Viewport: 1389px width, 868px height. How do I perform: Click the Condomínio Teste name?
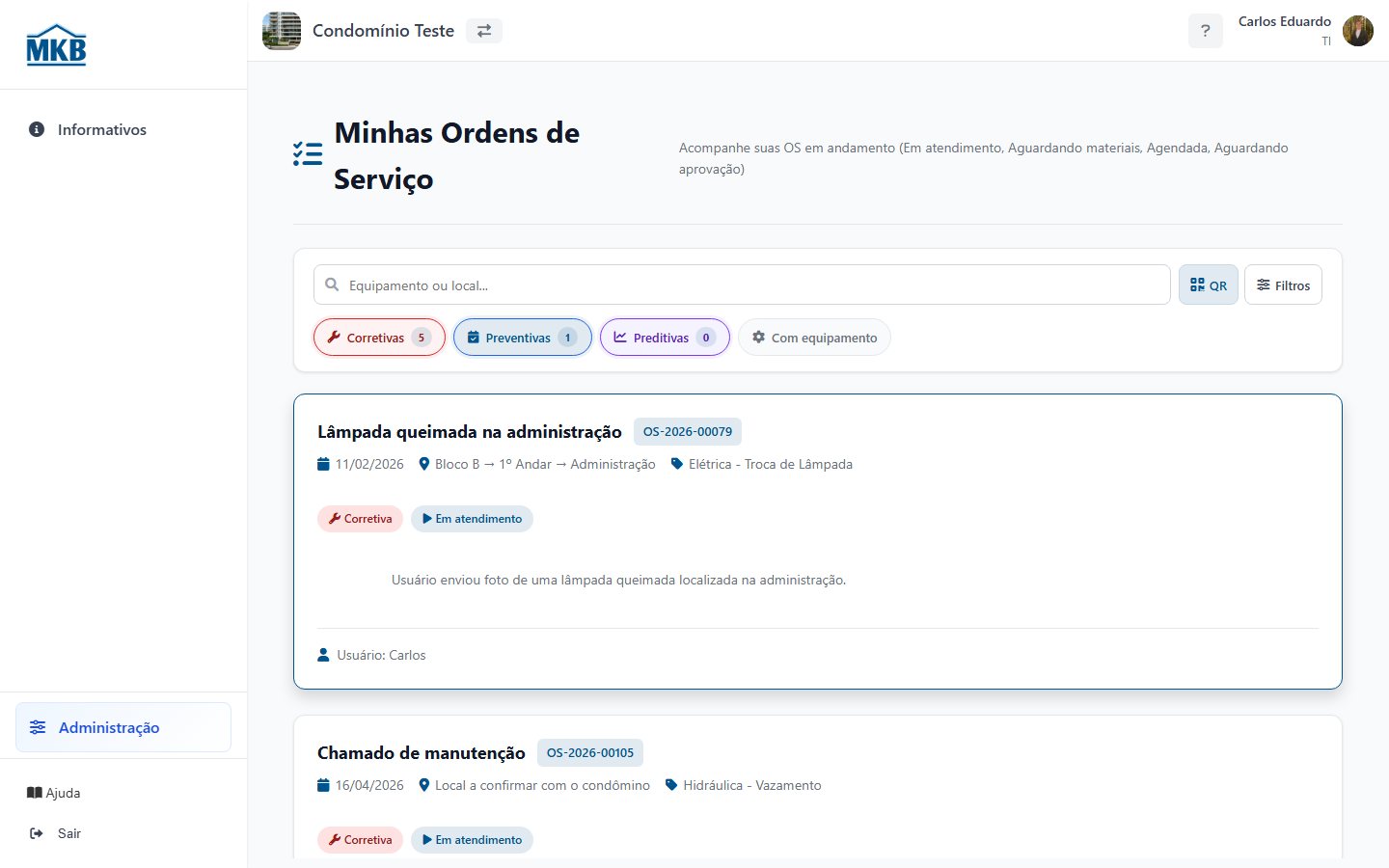click(383, 31)
